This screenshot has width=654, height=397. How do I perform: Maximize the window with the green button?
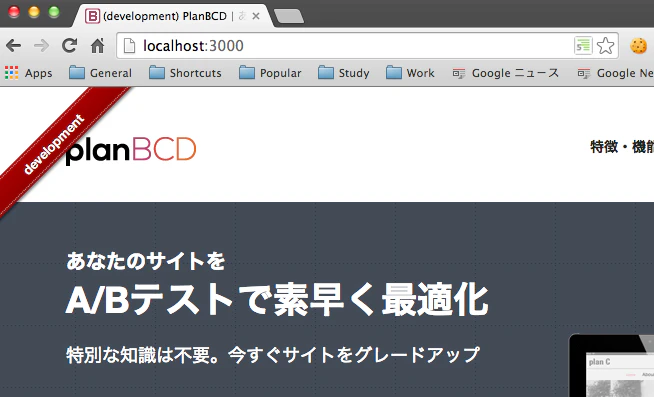coord(54,12)
